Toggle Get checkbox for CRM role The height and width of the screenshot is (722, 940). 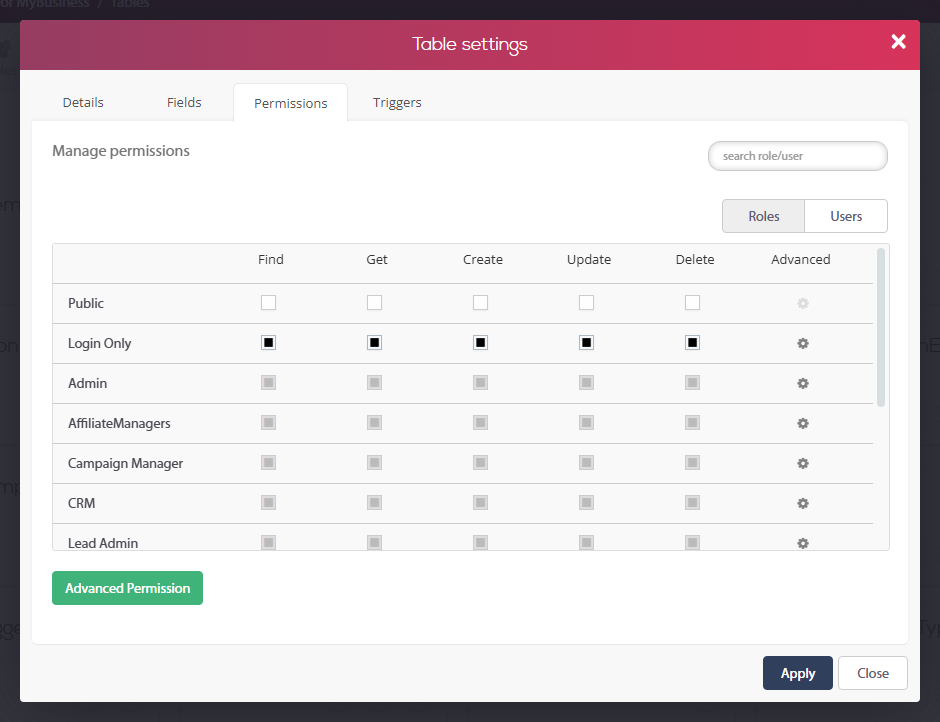pyautogui.click(x=375, y=503)
